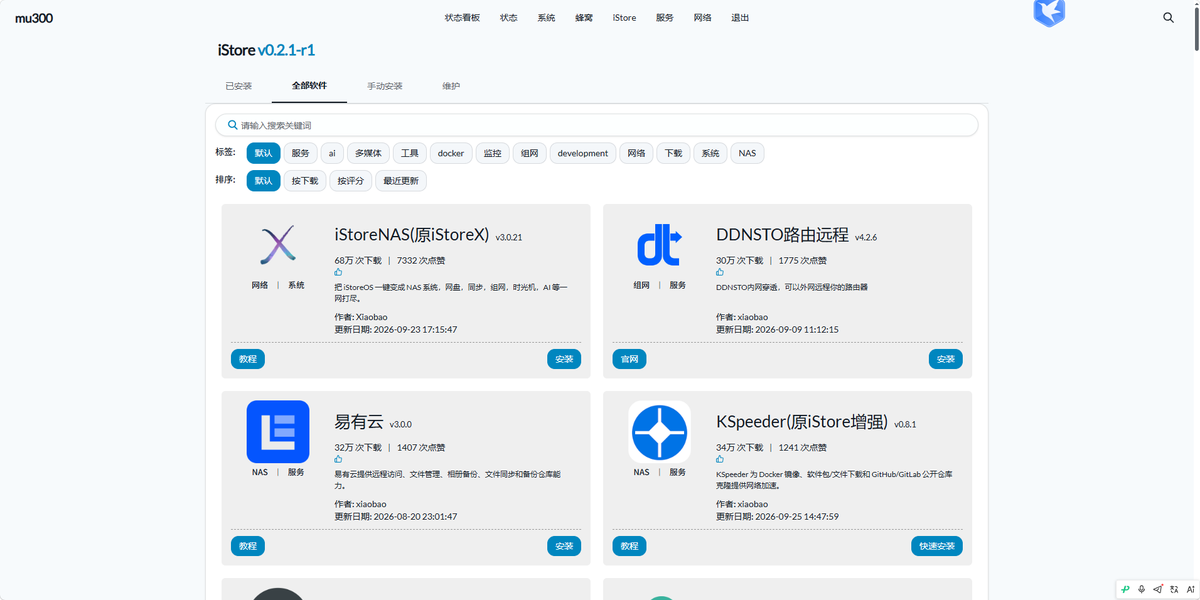The height and width of the screenshot is (600, 1200).
Task: Filter by the 服务 tag
Action: (x=300, y=153)
